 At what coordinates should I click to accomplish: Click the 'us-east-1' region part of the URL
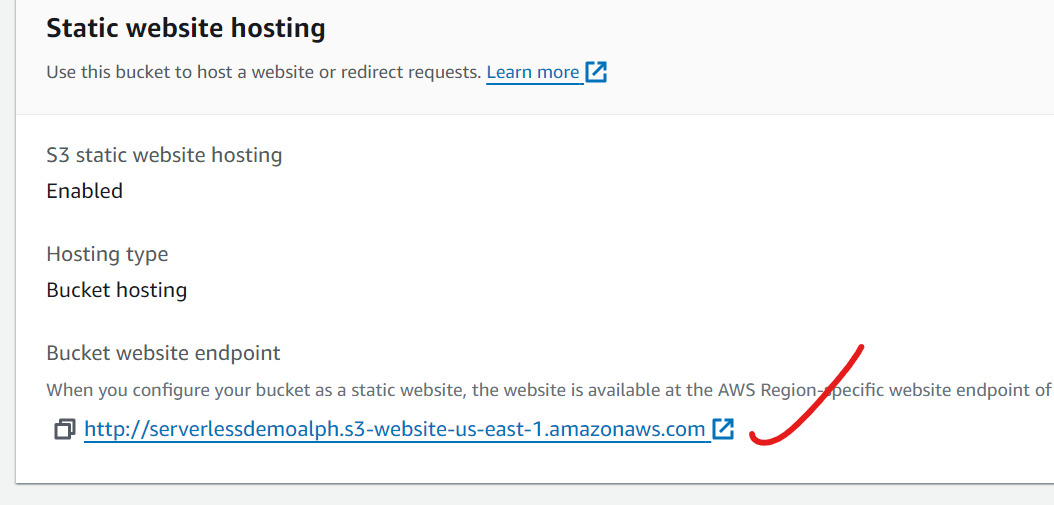coord(506,430)
